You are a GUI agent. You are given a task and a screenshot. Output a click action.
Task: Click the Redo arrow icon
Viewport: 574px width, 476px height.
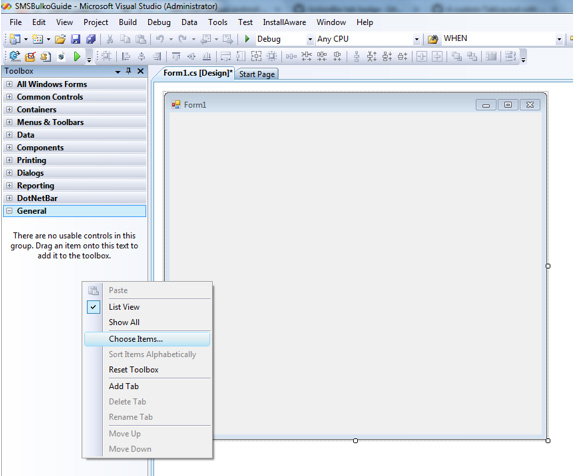click(182, 39)
